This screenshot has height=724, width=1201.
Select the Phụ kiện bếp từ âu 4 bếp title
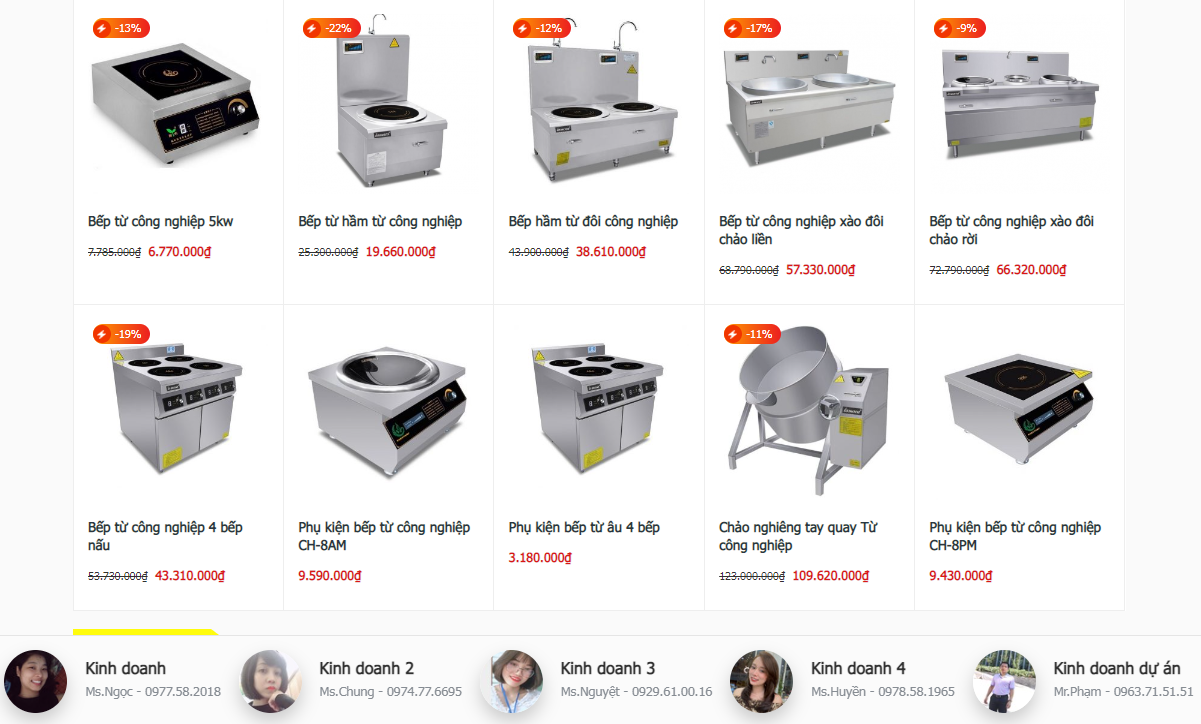click(x=584, y=527)
